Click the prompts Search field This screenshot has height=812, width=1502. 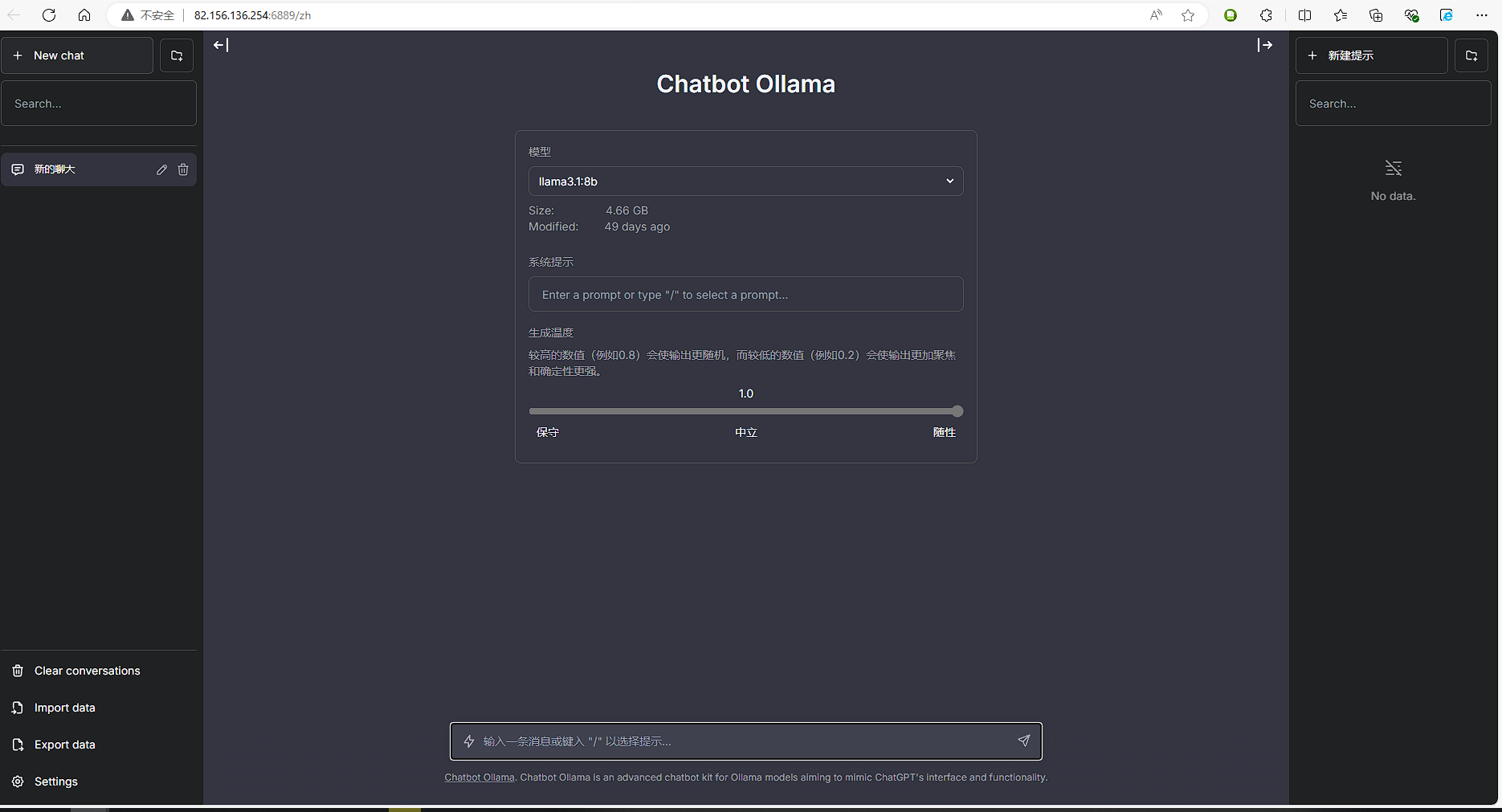click(1394, 104)
